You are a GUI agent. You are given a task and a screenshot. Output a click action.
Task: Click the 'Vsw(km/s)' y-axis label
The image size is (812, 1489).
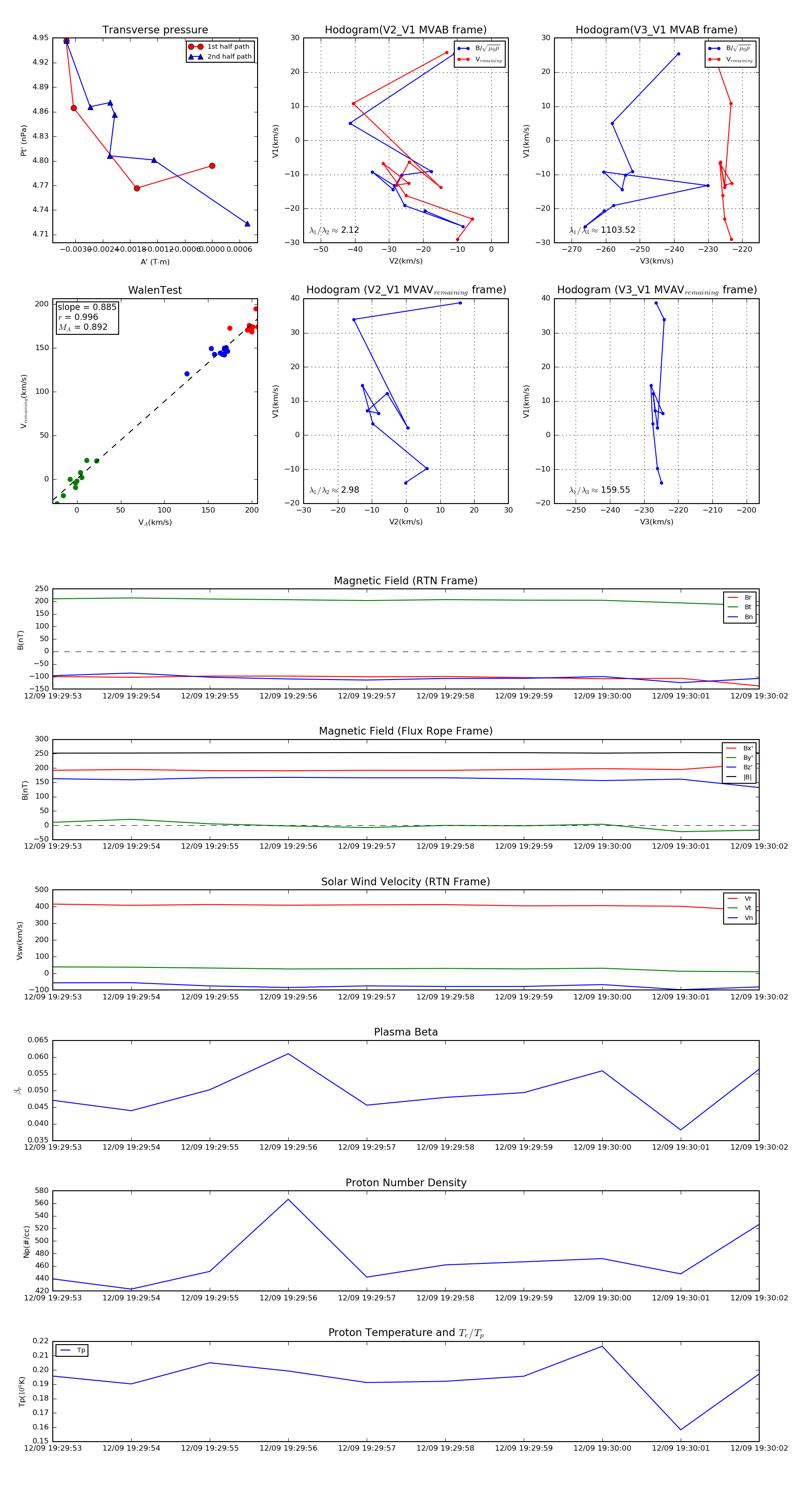click(x=20, y=940)
